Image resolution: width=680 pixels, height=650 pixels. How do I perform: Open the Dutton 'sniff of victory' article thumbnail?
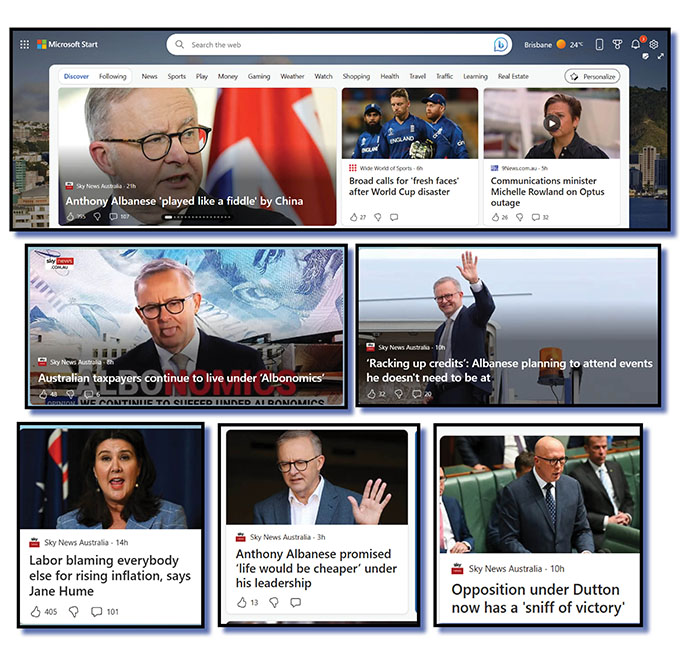(x=540, y=493)
